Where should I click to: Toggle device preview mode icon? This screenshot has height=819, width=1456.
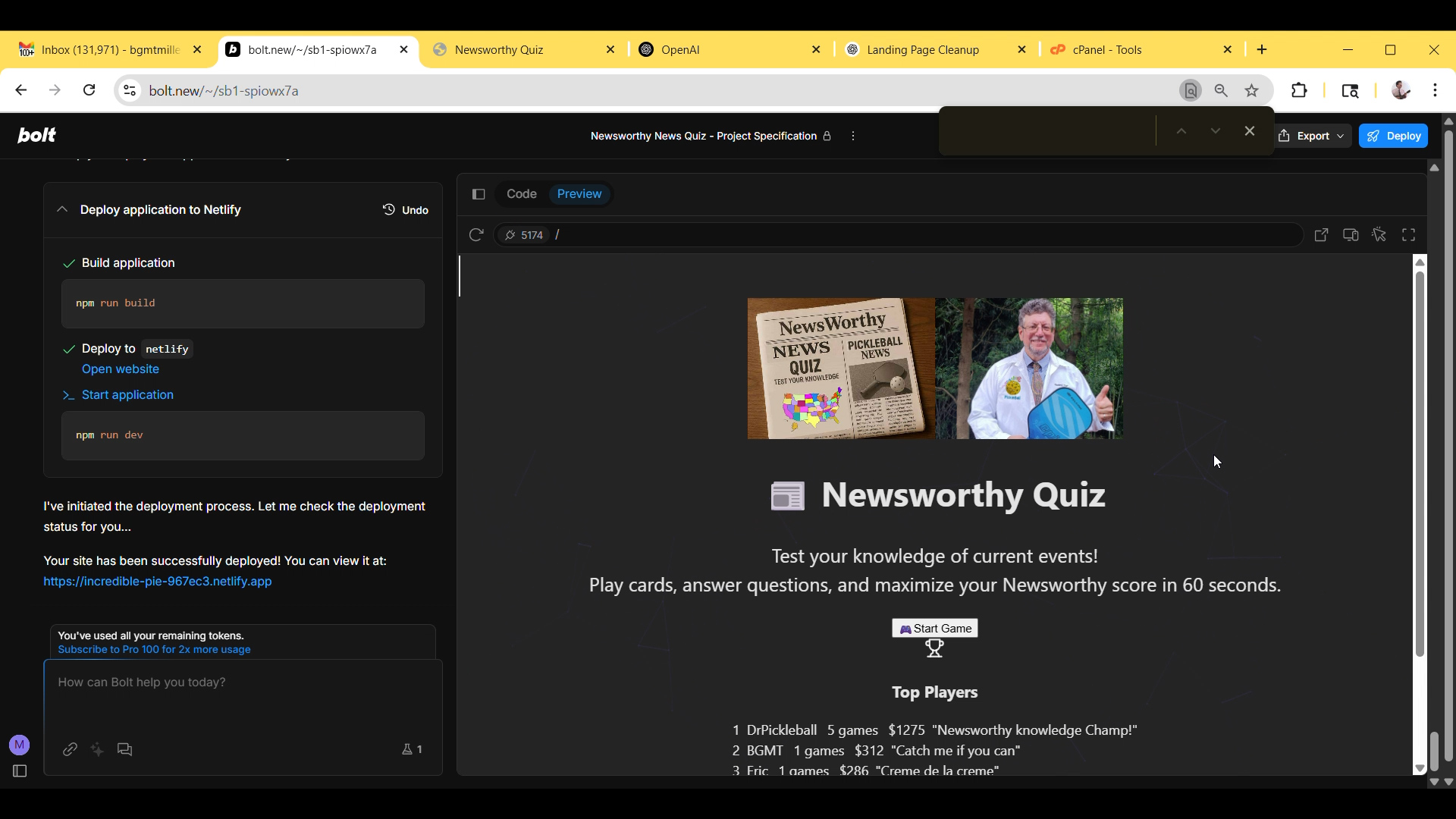pos(1351,235)
